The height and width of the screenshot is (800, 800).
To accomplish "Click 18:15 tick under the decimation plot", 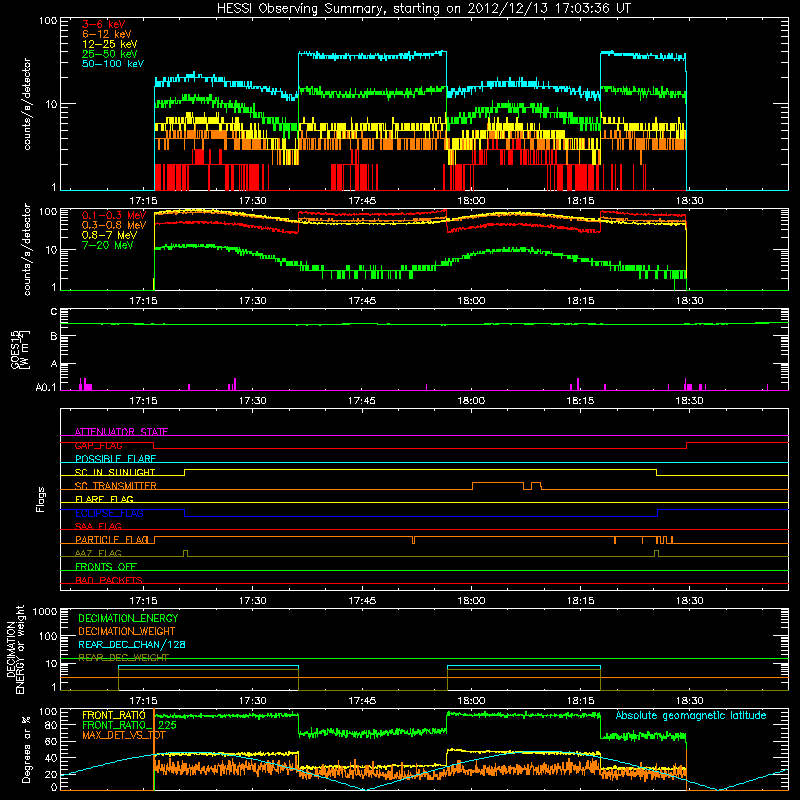I will tap(580, 701).
